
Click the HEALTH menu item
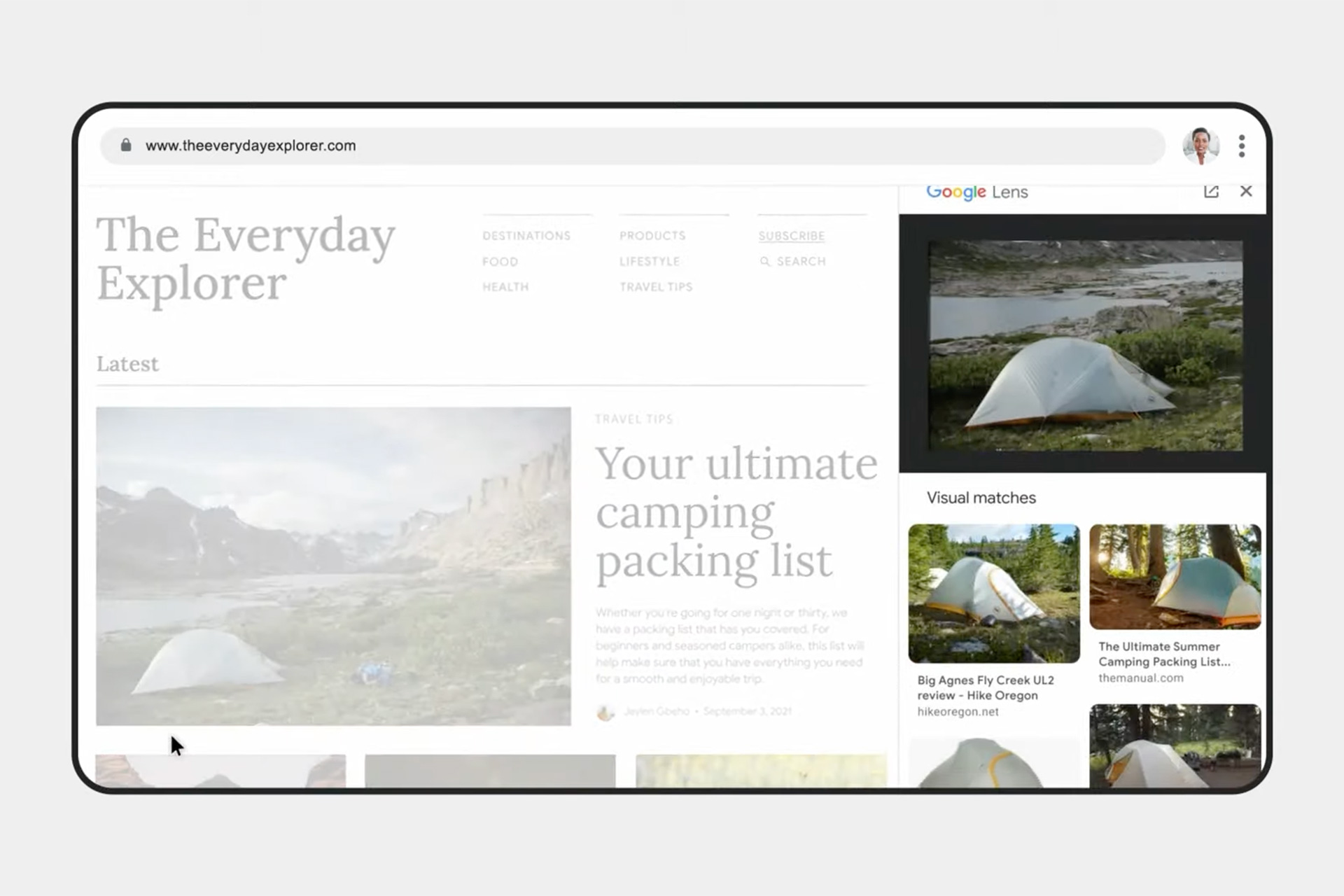[x=506, y=287]
